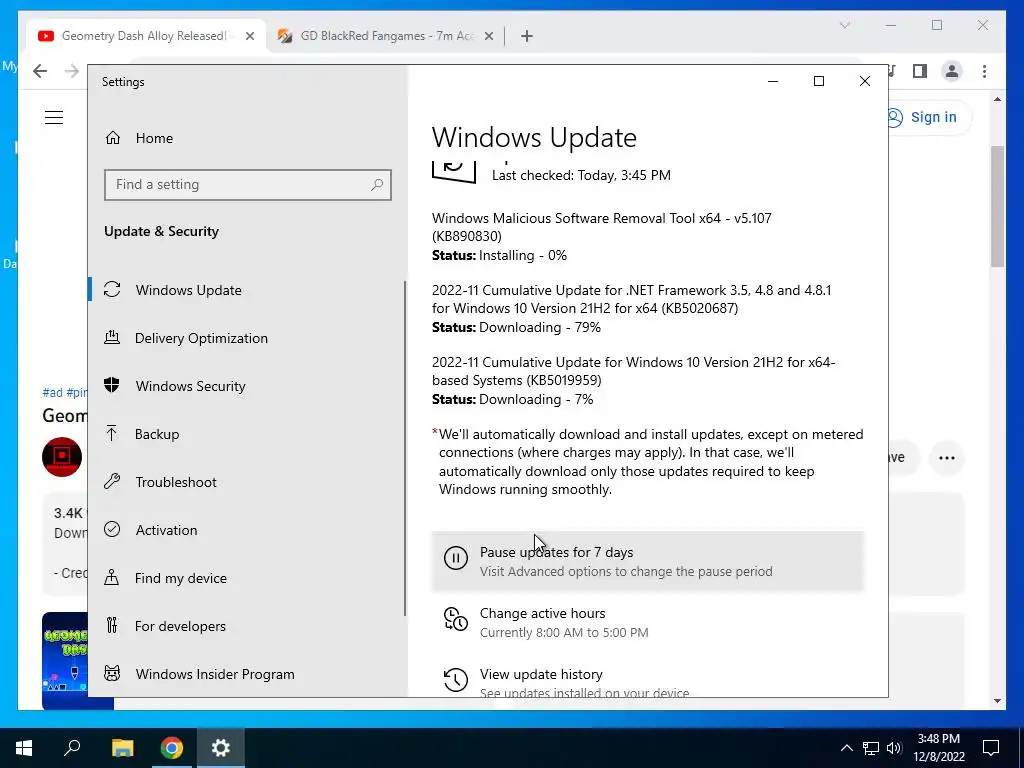Close the Geometry Dash Alloy tab
1024x768 pixels.
249,37
